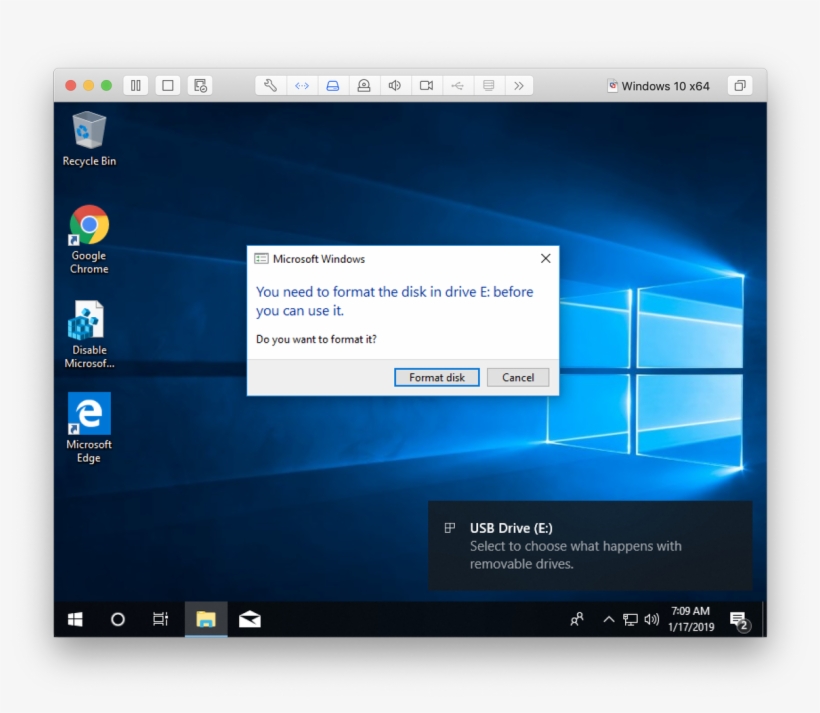Click the Cortana circle icon
Image resolution: width=820 pixels, height=713 pixels.
click(118, 619)
